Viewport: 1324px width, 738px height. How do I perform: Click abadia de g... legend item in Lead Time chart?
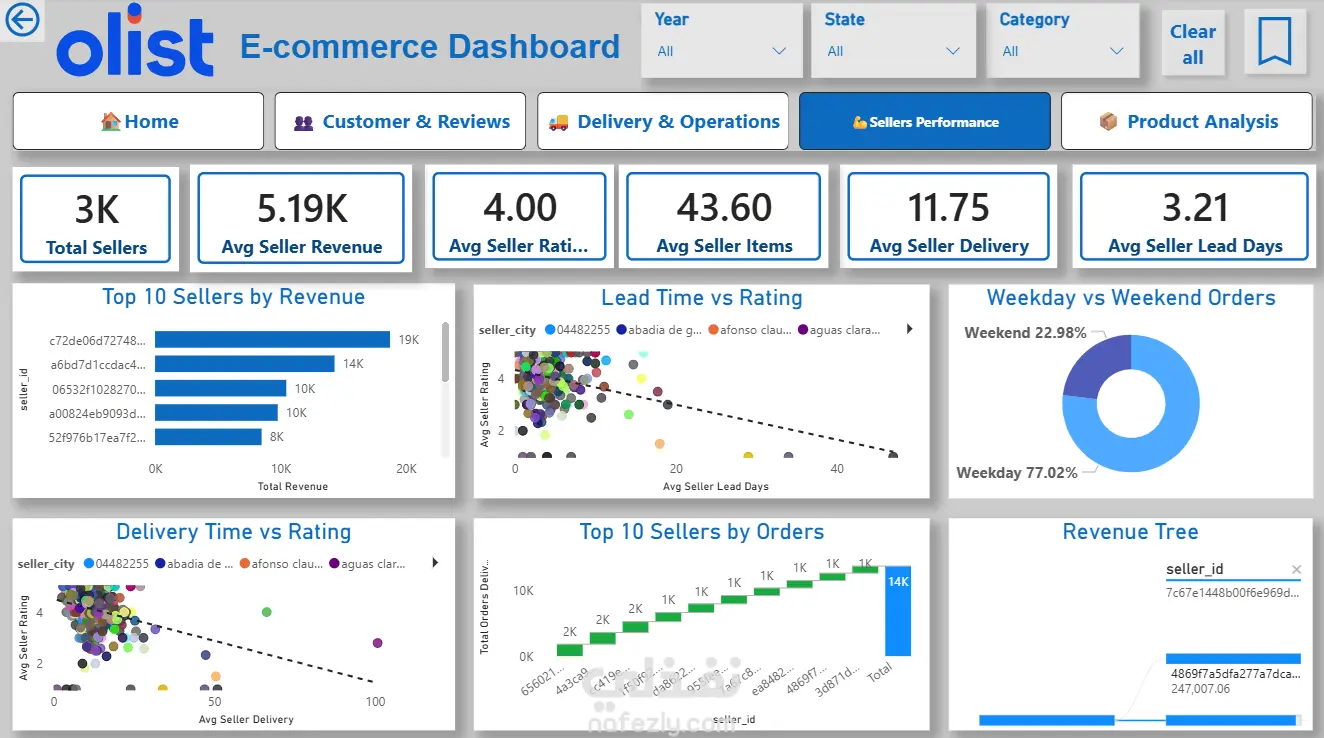659,330
